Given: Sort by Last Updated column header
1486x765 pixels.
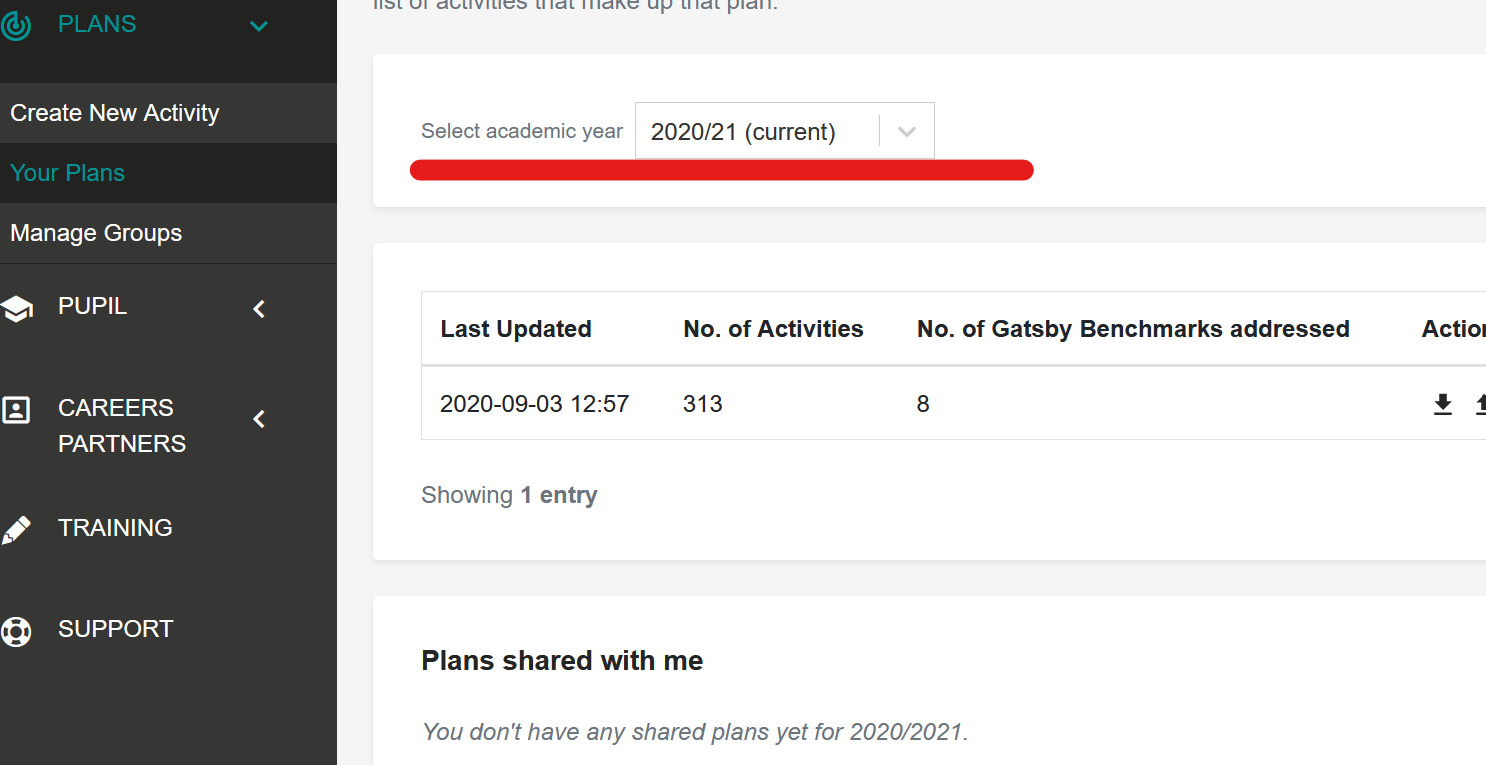Looking at the screenshot, I should point(516,329).
